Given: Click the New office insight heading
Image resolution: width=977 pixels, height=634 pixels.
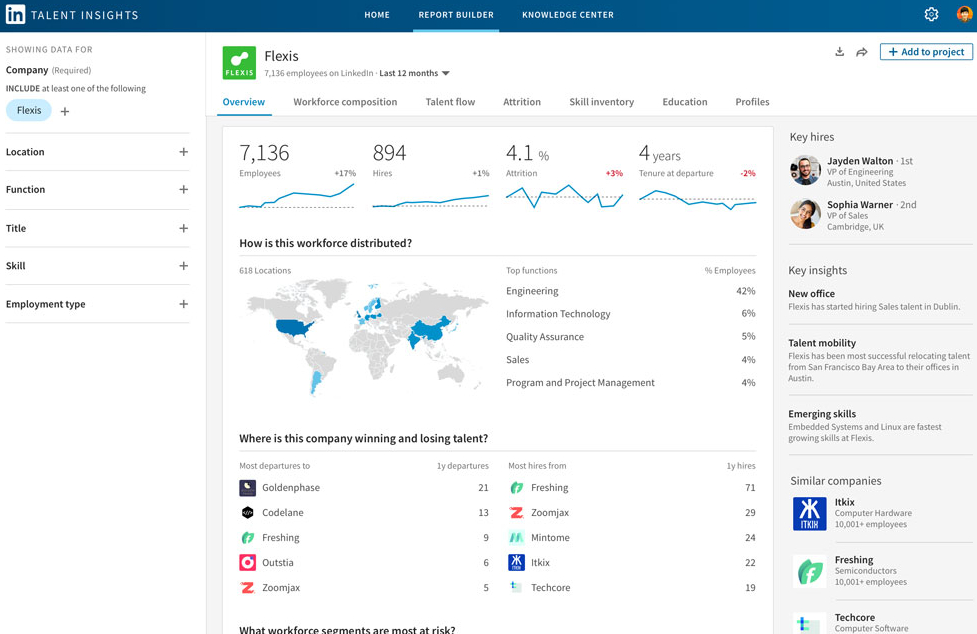Looking at the screenshot, I should 811,293.
